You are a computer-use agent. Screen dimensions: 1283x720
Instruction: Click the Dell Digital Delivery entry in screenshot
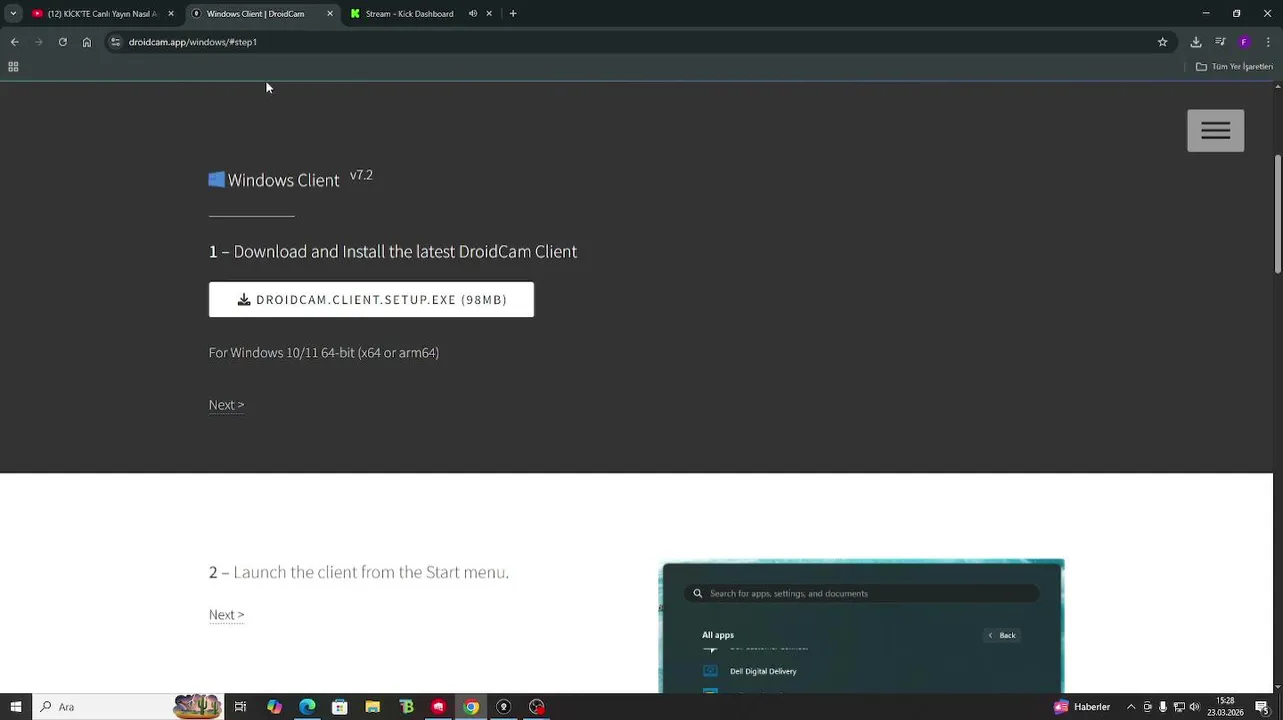click(763, 672)
